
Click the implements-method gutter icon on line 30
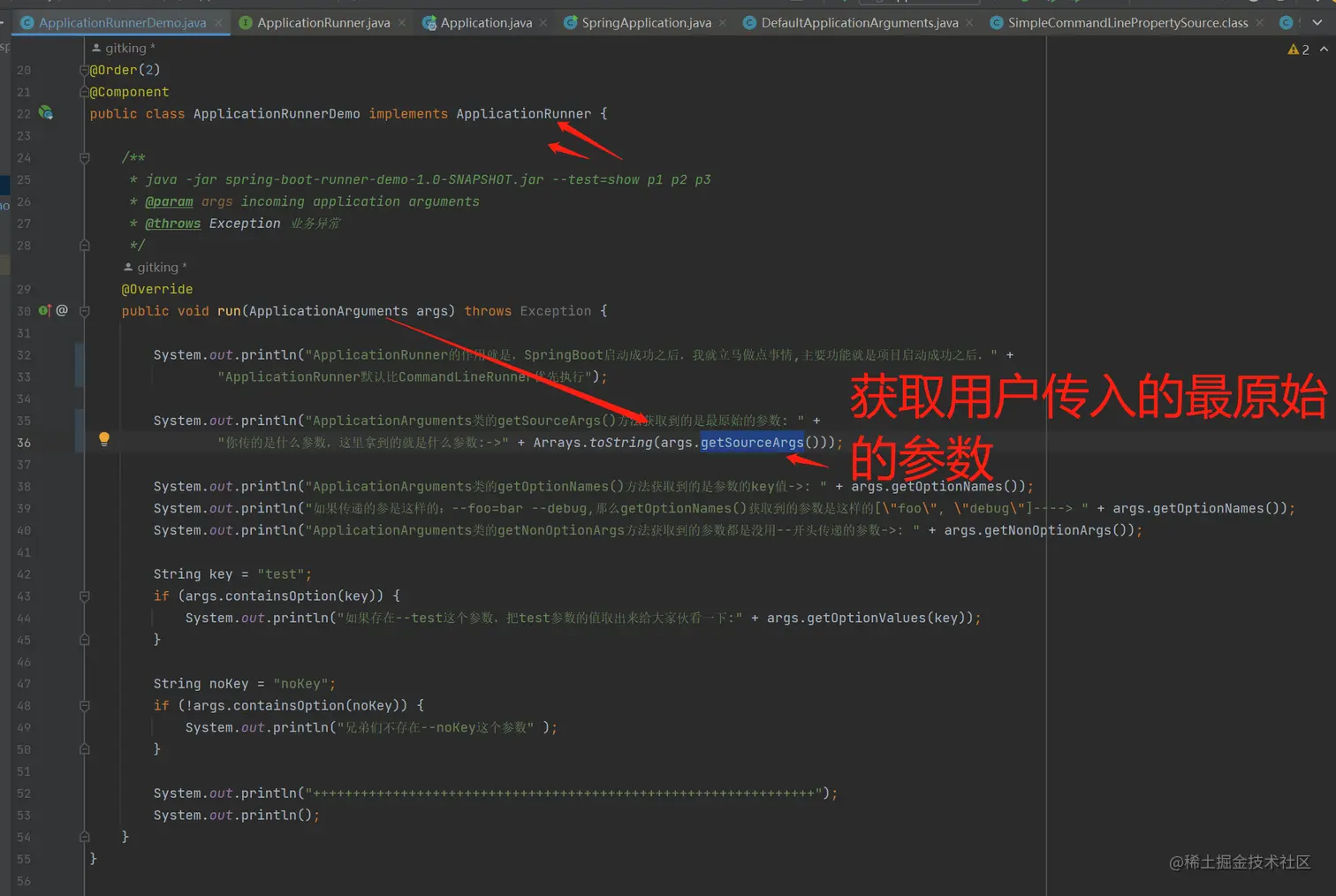[44, 310]
